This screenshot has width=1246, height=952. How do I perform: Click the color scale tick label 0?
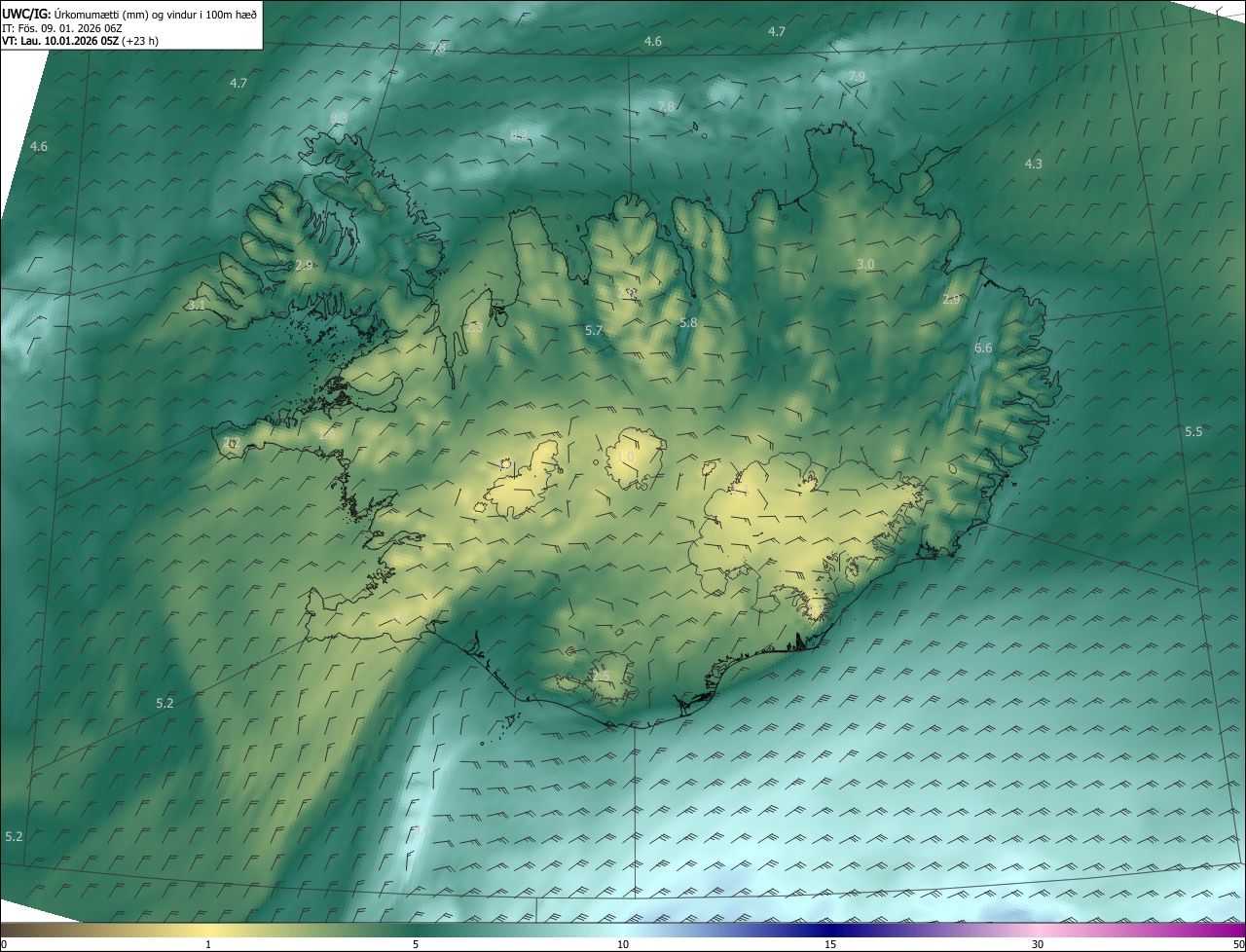tap(3, 945)
